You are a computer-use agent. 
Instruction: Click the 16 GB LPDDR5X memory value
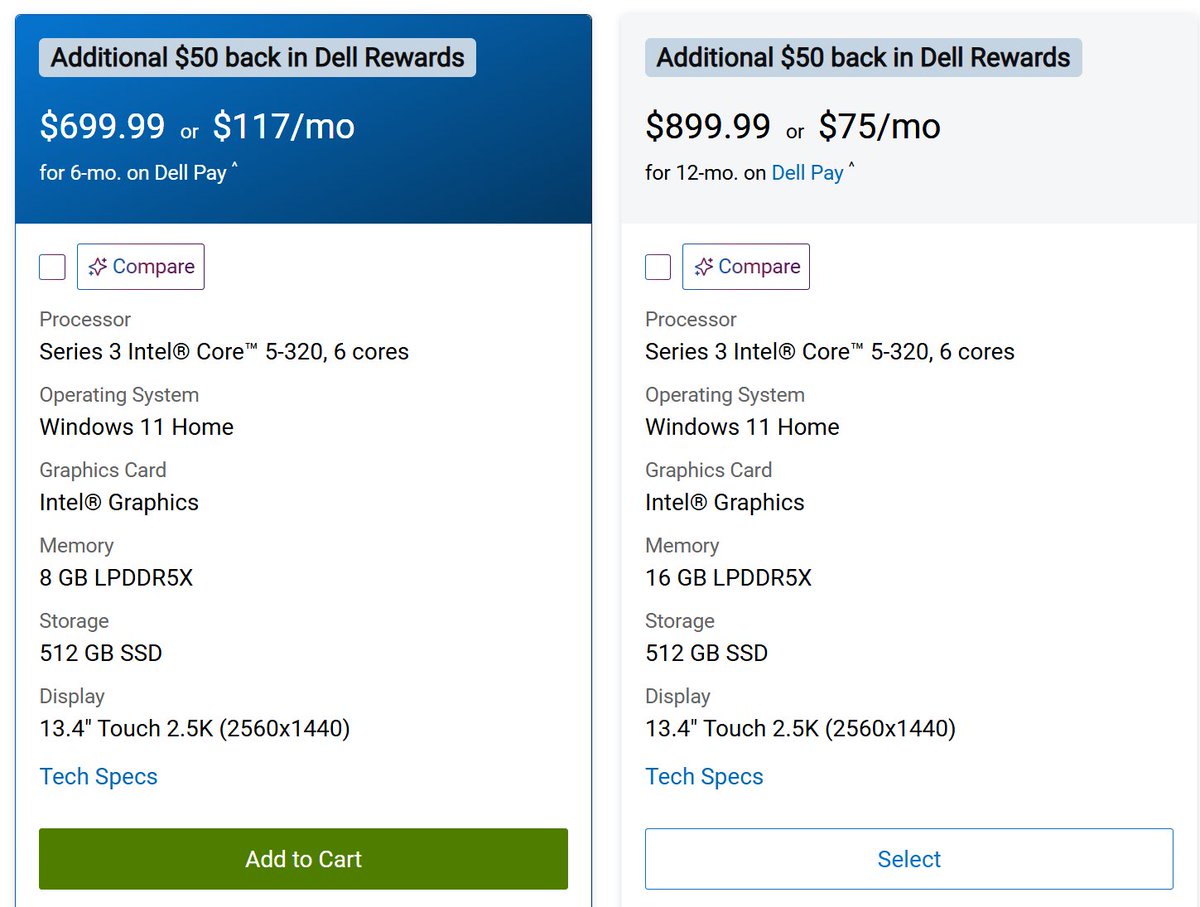(728, 578)
